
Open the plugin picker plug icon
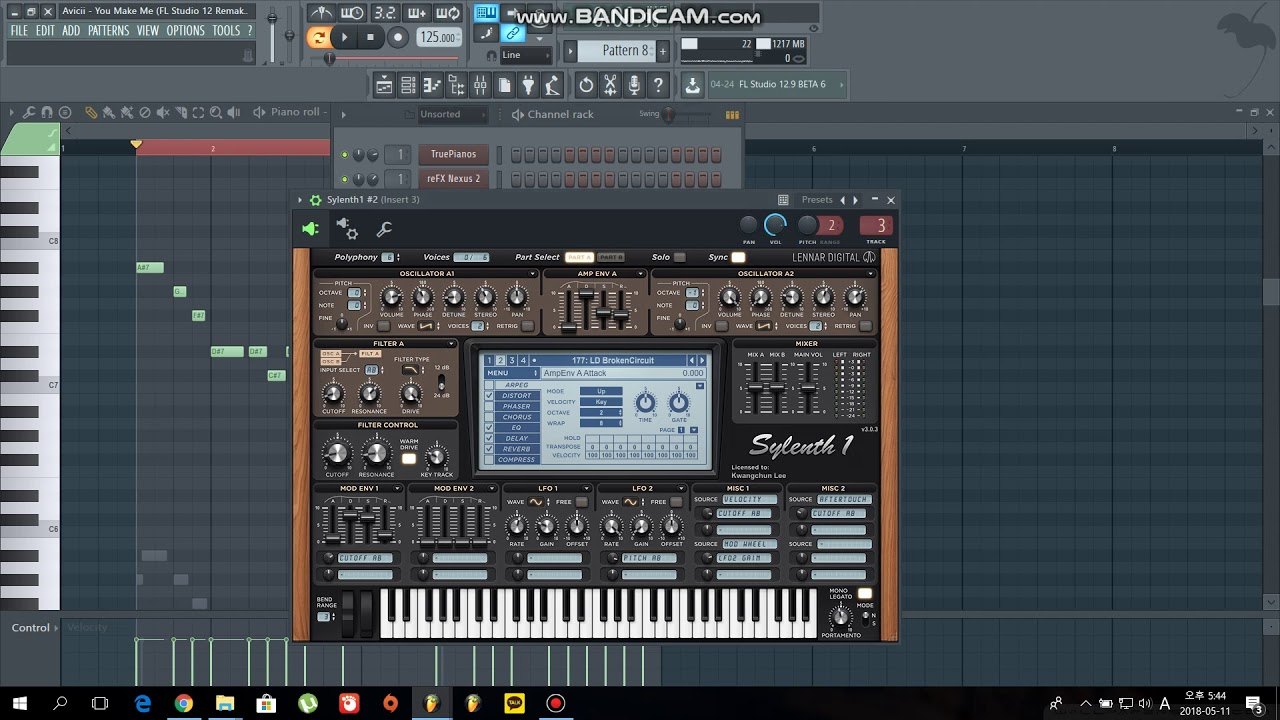coord(528,85)
